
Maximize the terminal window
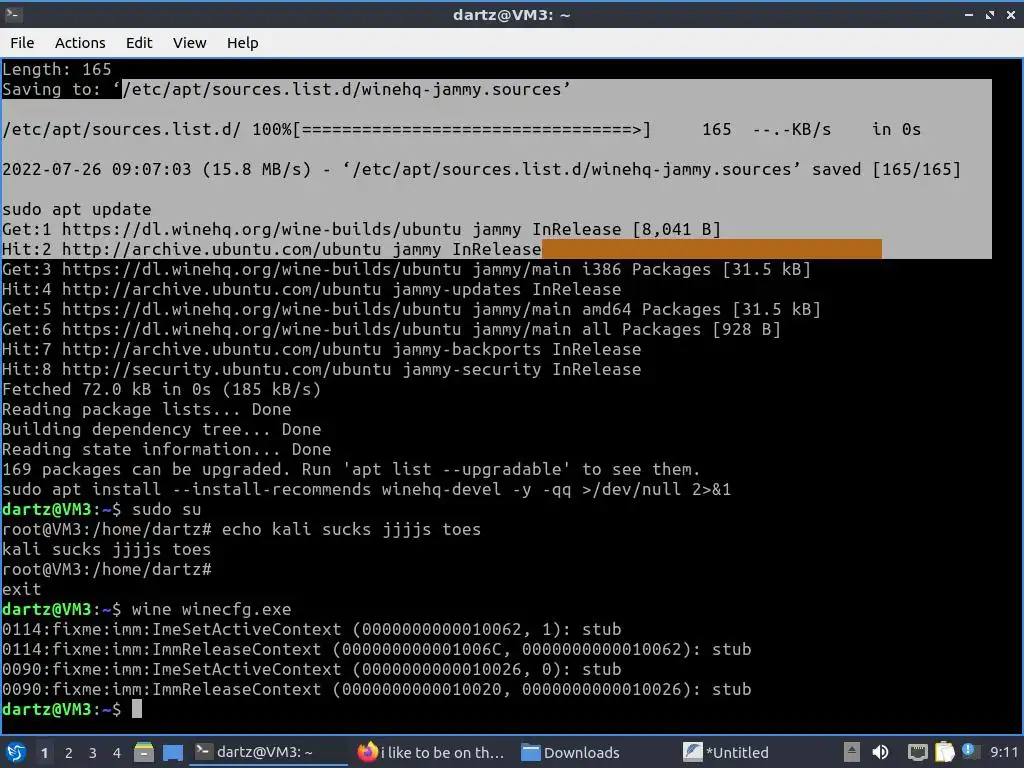990,14
